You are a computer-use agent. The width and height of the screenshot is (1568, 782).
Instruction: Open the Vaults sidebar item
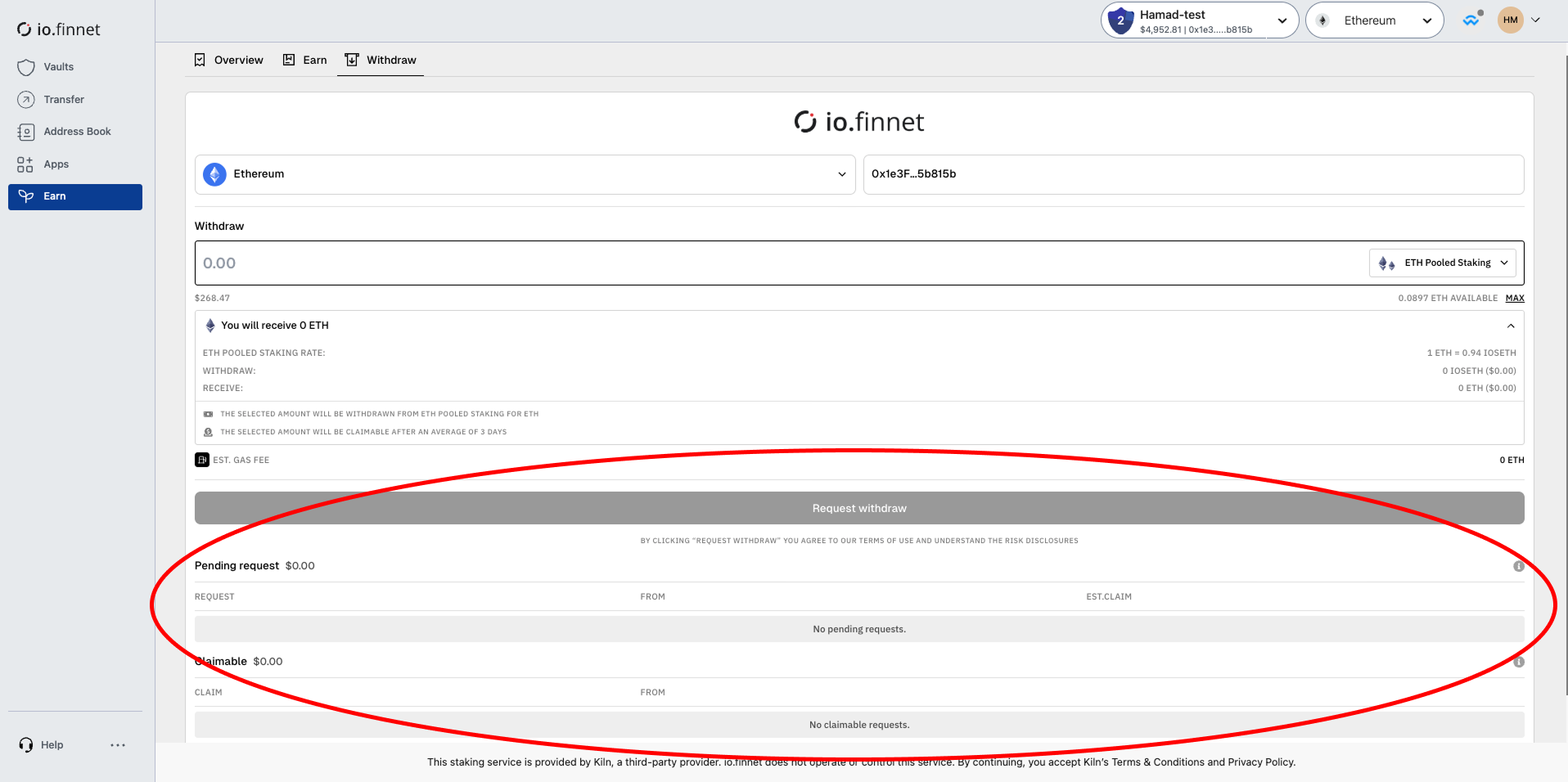pos(74,67)
